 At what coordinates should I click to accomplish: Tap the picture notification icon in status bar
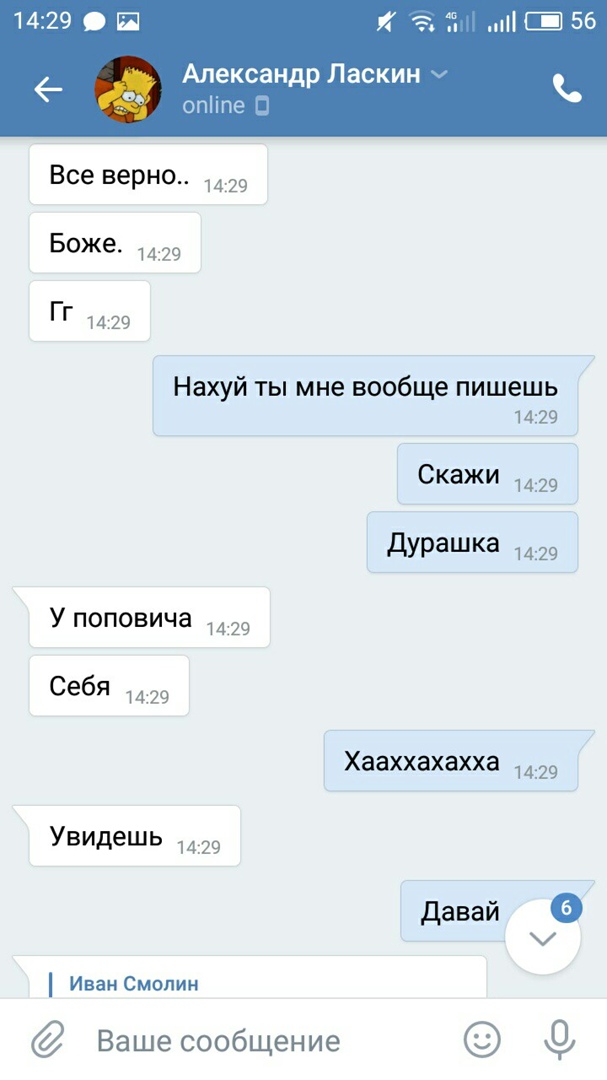coord(128,21)
